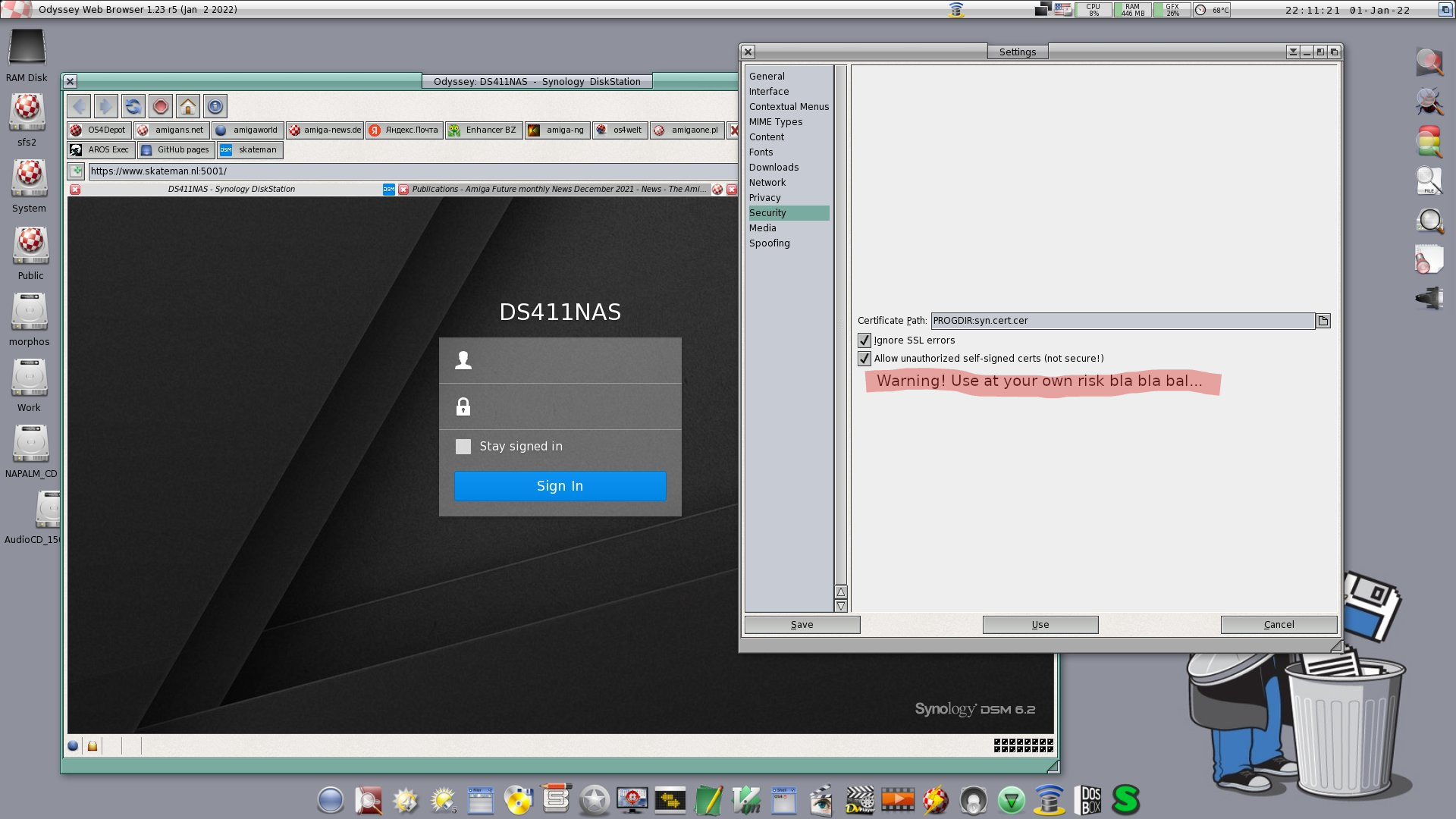Click the CPU usage monitor in title bar

(x=1094, y=10)
